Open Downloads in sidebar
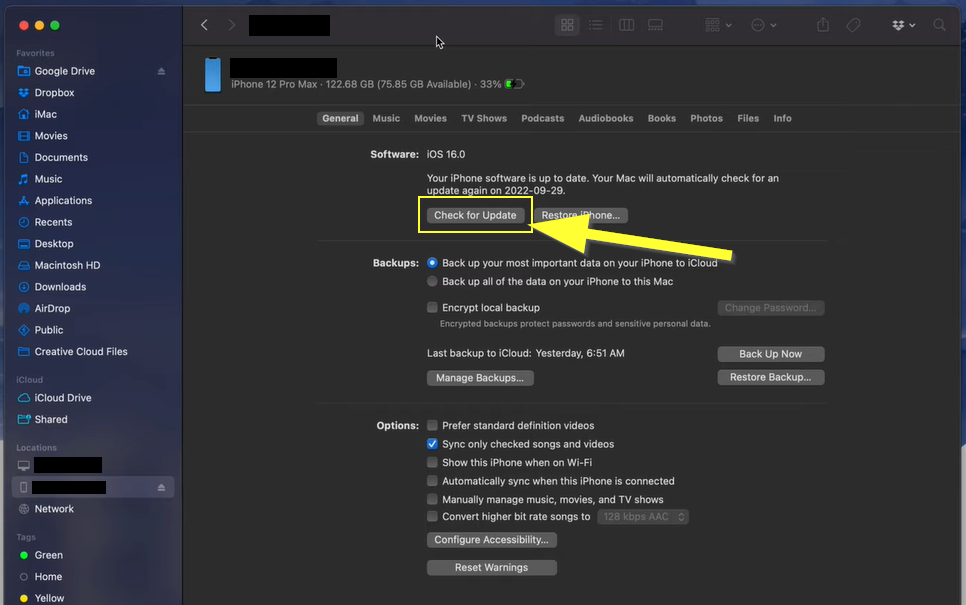Screen dimensions: 966x605 [60, 287]
